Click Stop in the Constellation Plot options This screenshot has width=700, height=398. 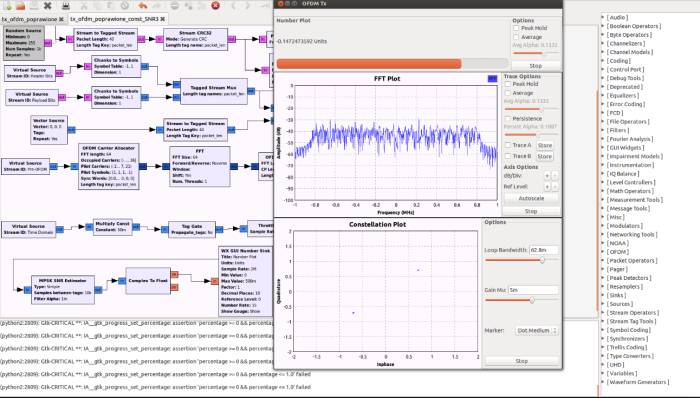pyautogui.click(x=521, y=361)
